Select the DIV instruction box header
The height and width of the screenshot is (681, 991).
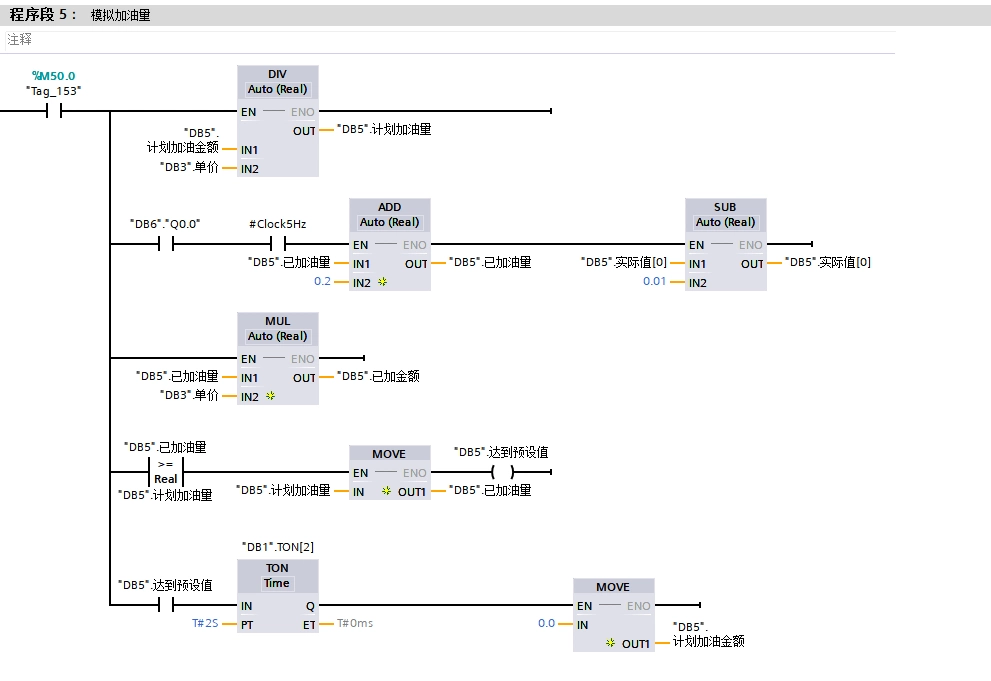pyautogui.click(x=277, y=74)
